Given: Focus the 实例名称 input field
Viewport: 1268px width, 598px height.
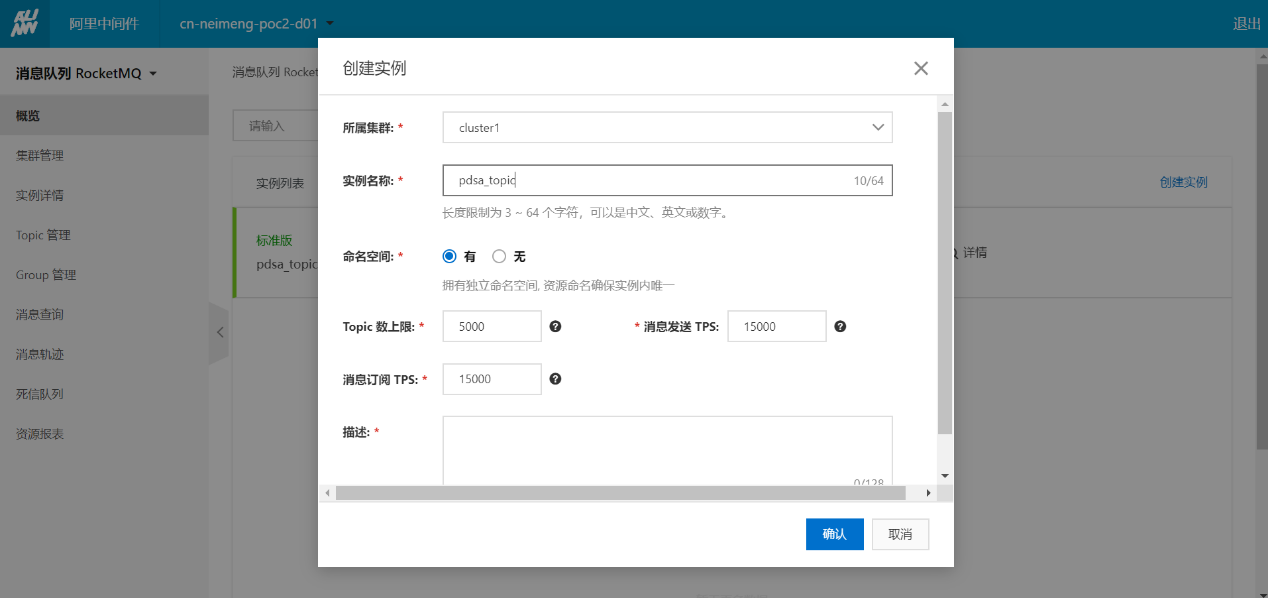Looking at the screenshot, I should coord(667,180).
